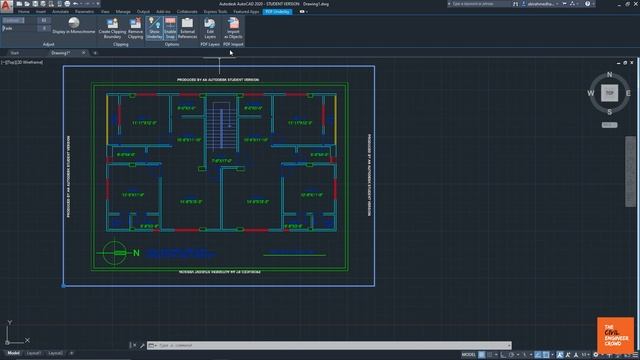Open the Collaborate ribbon tab
The width and height of the screenshot is (640, 360).
(187, 12)
